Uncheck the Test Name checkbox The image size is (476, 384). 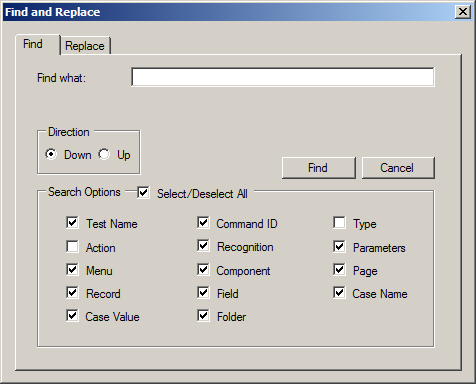[72, 223]
